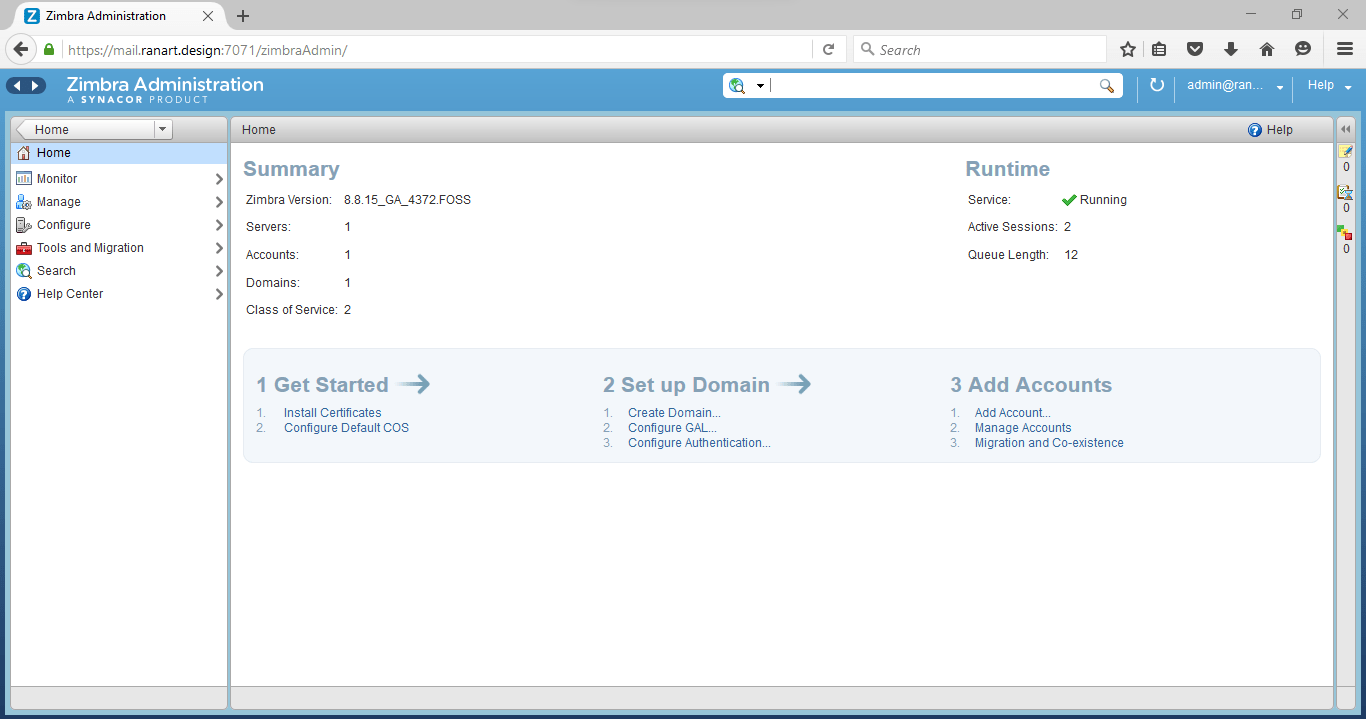Go to the browser home page
This screenshot has height=719, width=1366.
click(x=1266, y=49)
